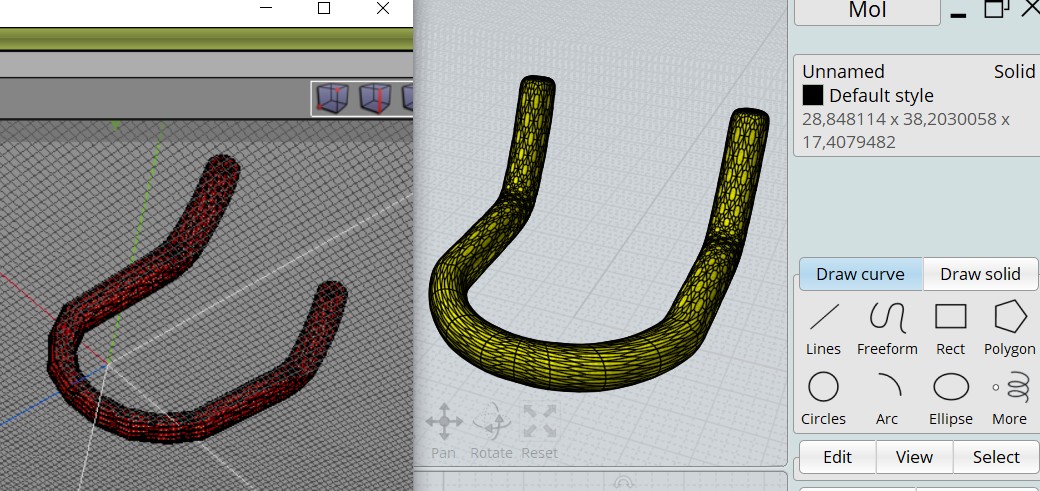1040x491 pixels.
Task: Click the MoI menu button
Action: [867, 11]
